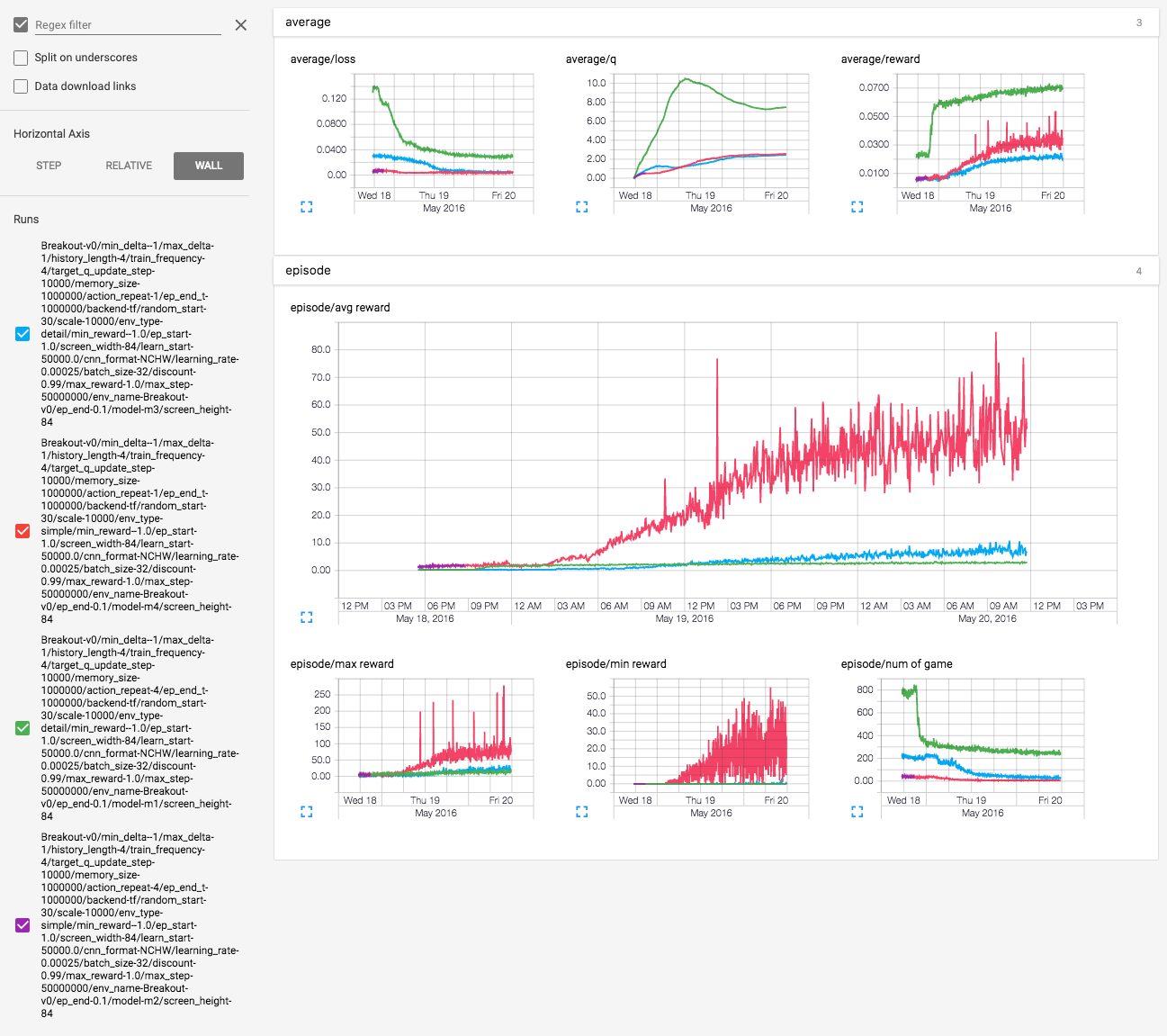Toggle the green model-m1 run checkbox
This screenshot has height=1036, width=1167.
pyautogui.click(x=23, y=728)
